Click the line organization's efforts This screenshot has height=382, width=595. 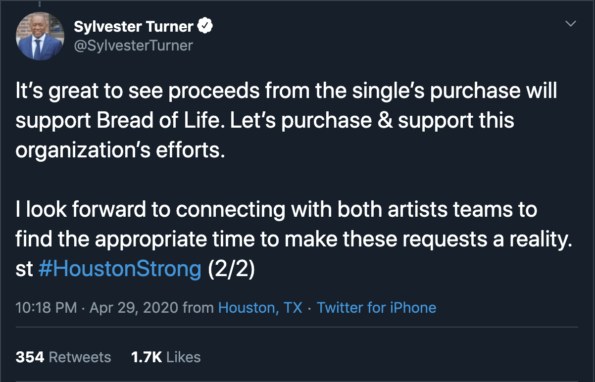120,150
